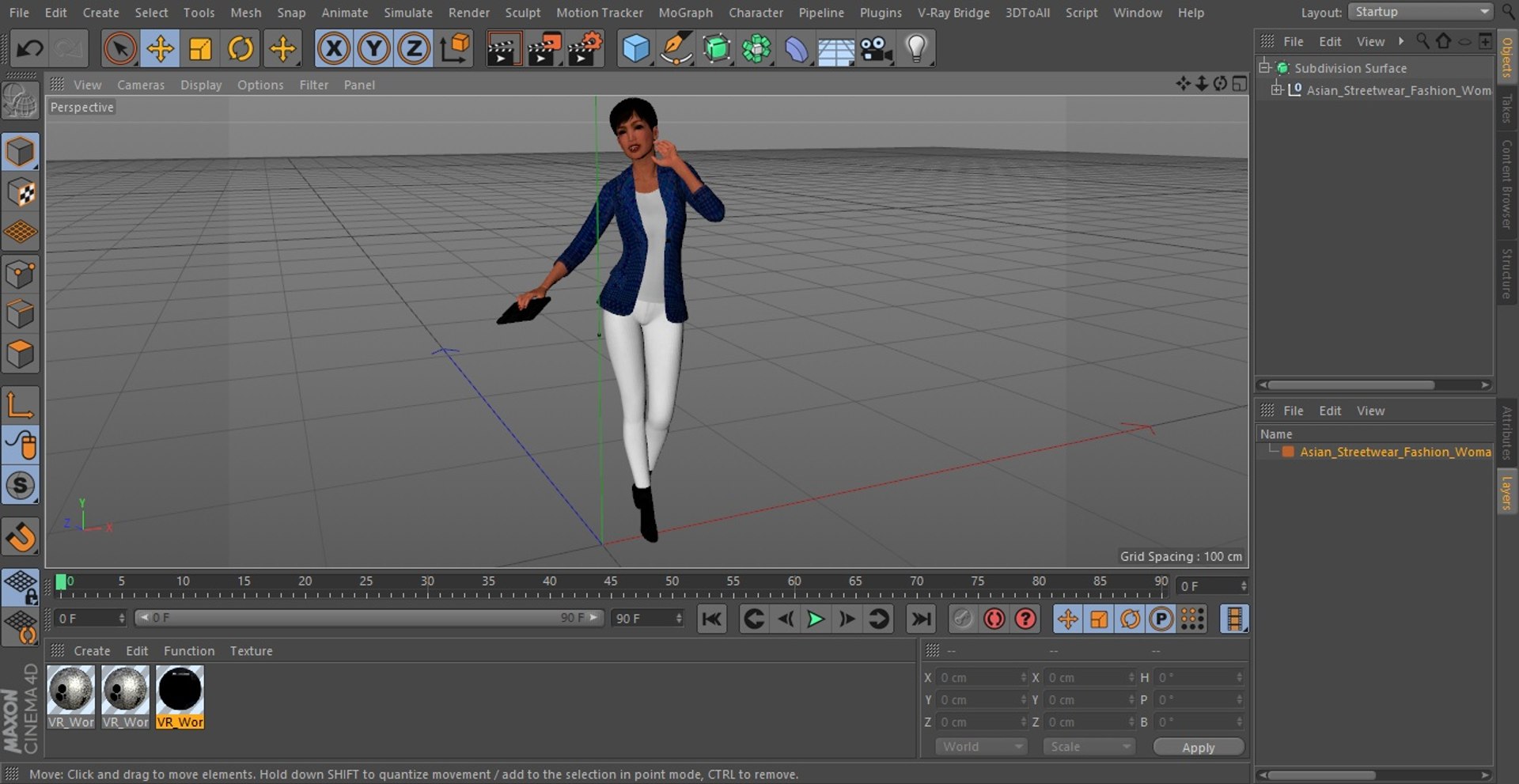The width and height of the screenshot is (1519, 784).
Task: Select the first VR_Wor material thumbnail
Action: 70,689
